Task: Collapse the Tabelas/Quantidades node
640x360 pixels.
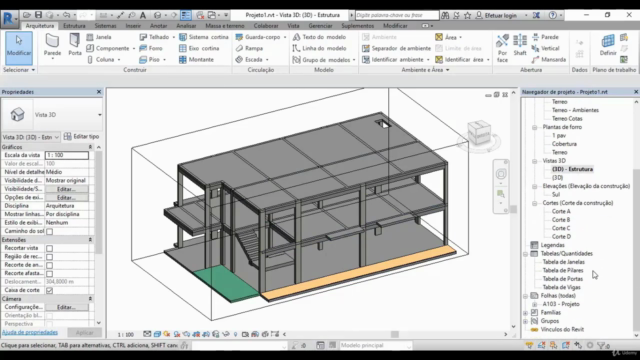Action: 526,254
